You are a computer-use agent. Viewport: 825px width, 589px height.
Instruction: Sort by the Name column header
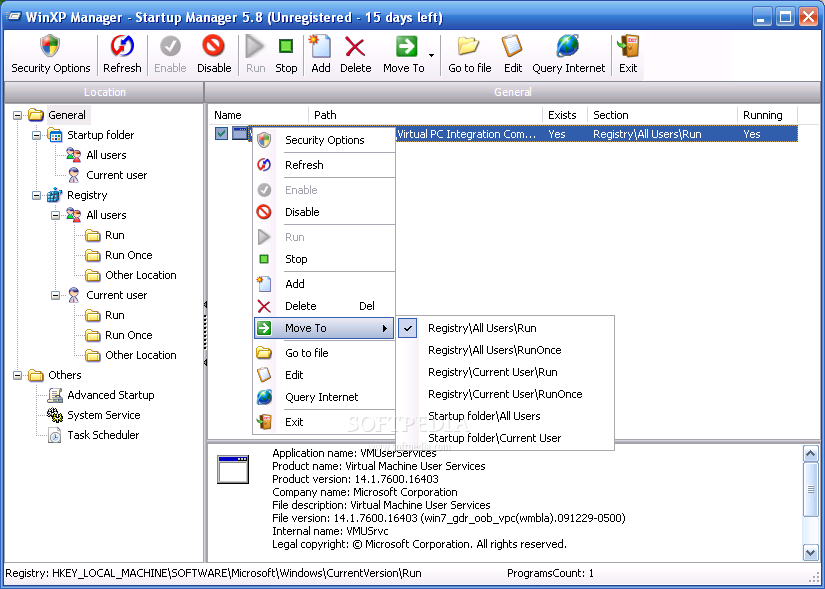258,115
